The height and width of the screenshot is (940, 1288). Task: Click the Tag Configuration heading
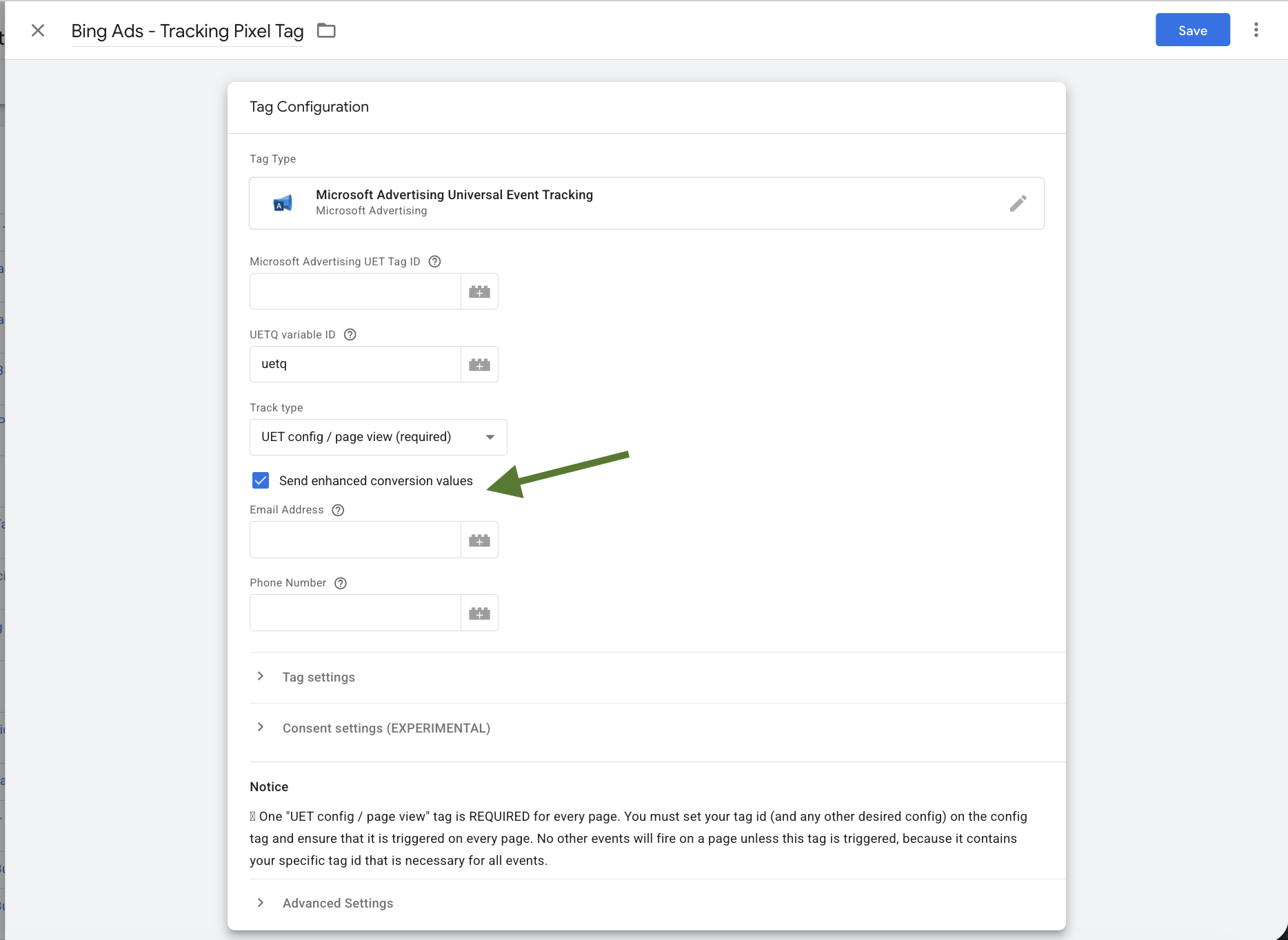(x=309, y=107)
